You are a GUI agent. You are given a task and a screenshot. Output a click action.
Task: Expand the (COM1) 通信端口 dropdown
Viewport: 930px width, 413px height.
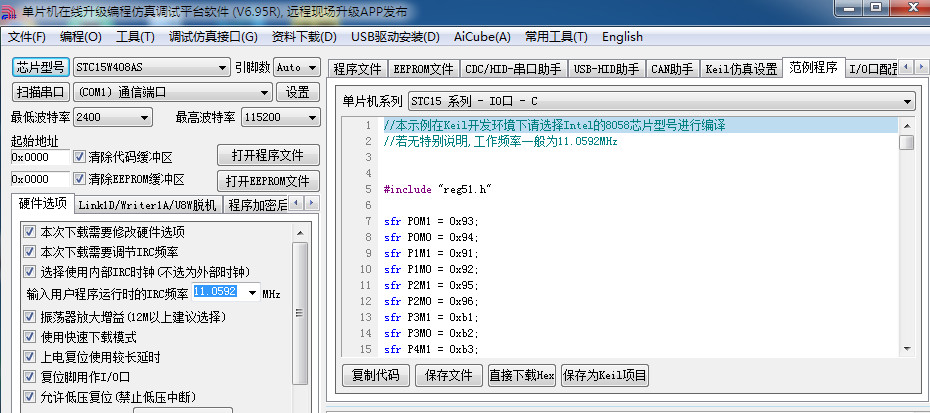[x=265, y=93]
